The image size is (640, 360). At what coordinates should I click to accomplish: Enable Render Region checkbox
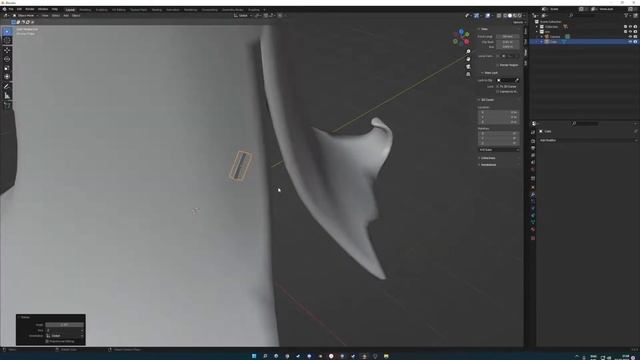(498, 65)
